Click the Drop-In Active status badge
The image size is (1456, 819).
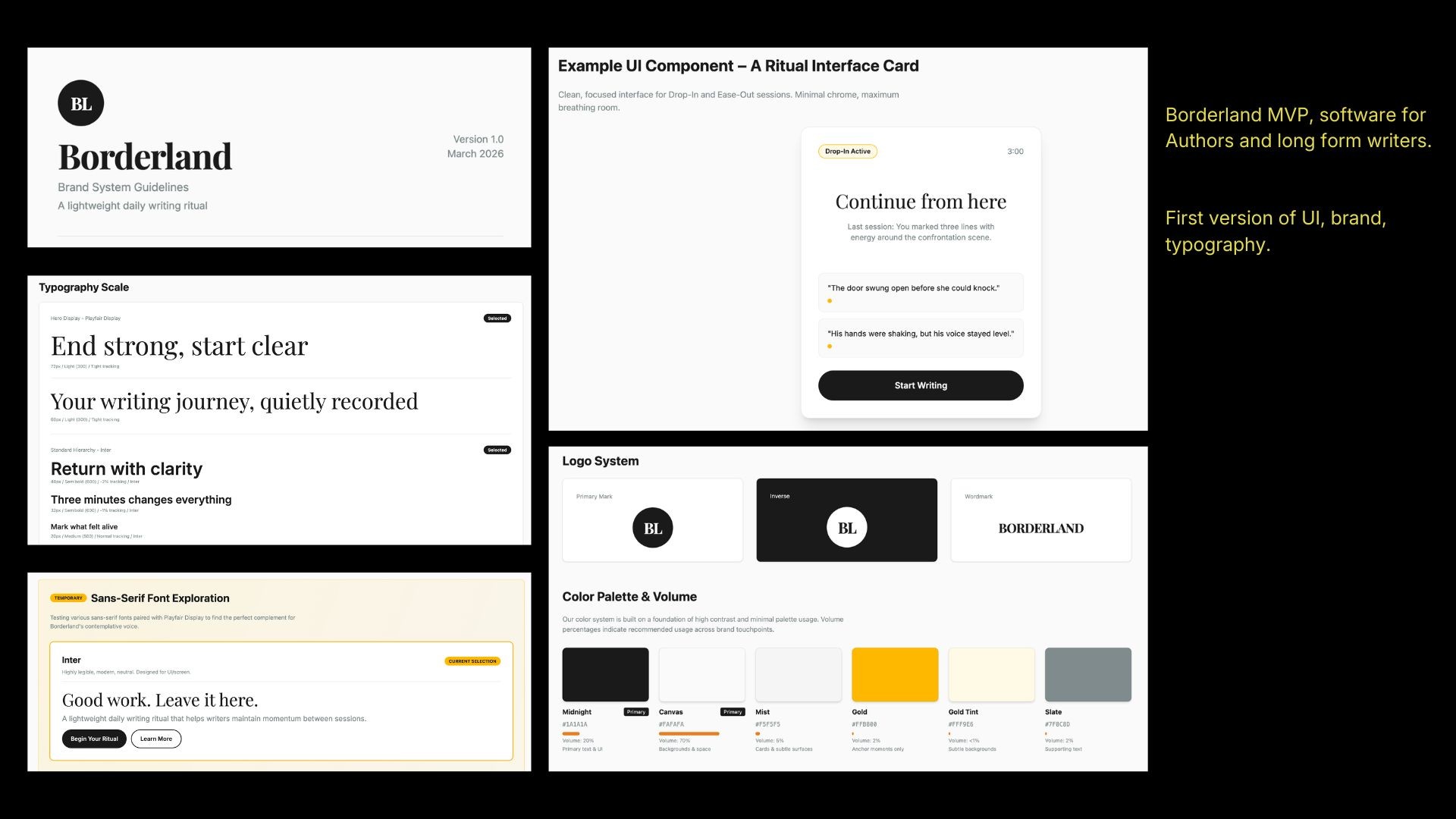[x=847, y=152]
